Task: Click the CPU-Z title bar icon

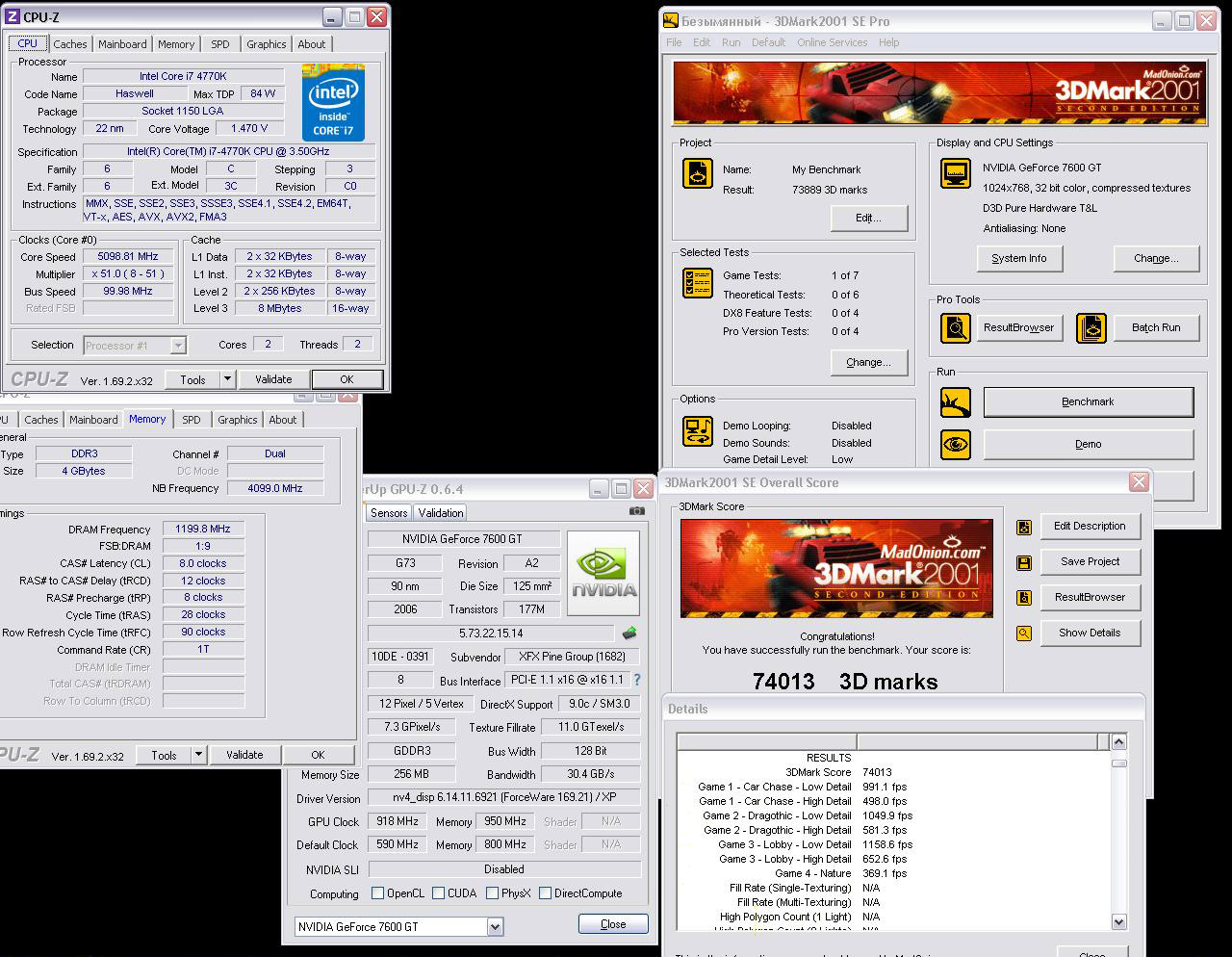Action: (11, 17)
